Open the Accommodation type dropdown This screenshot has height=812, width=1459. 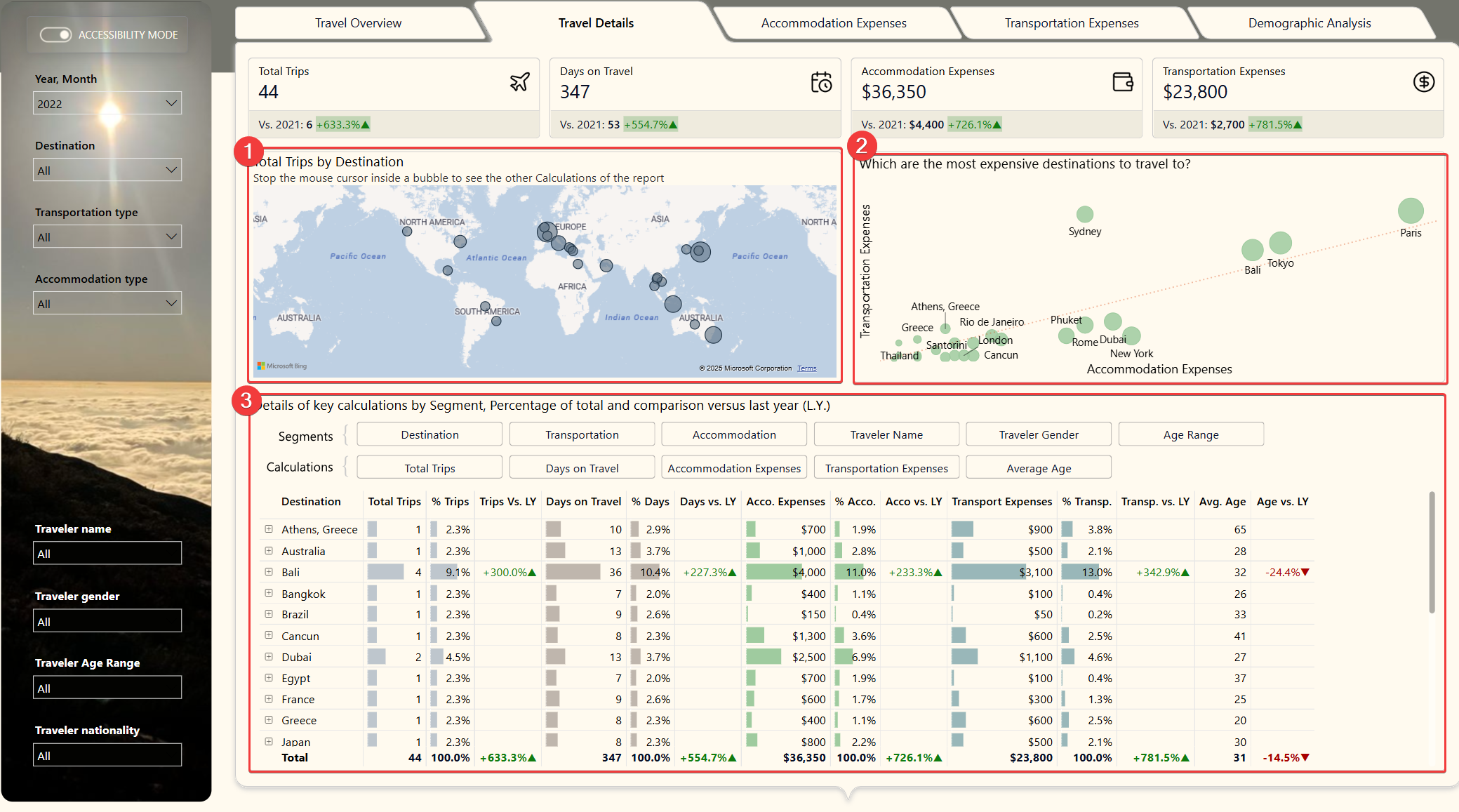click(107, 304)
